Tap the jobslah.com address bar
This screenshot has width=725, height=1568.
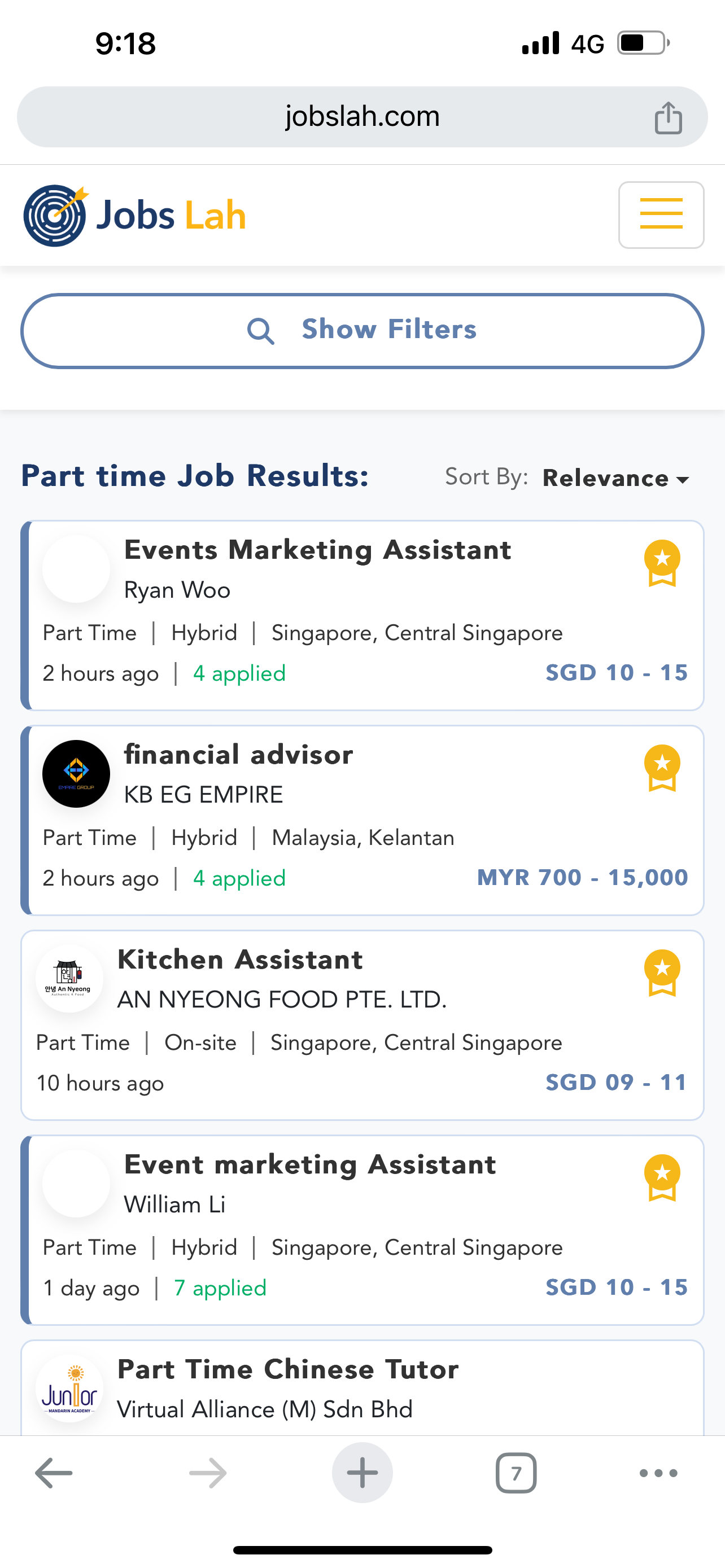click(361, 117)
